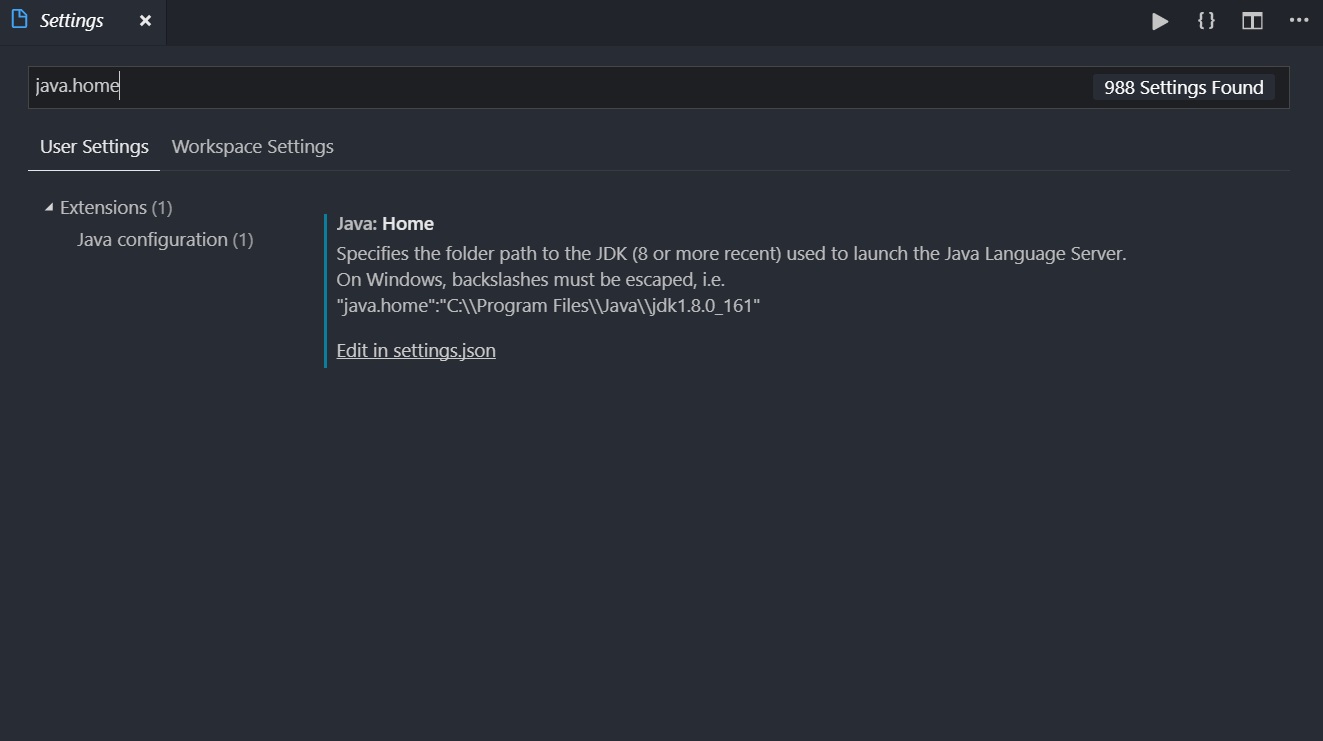Select Extensions (1) in settings tree
1323x741 pixels.
(x=116, y=208)
